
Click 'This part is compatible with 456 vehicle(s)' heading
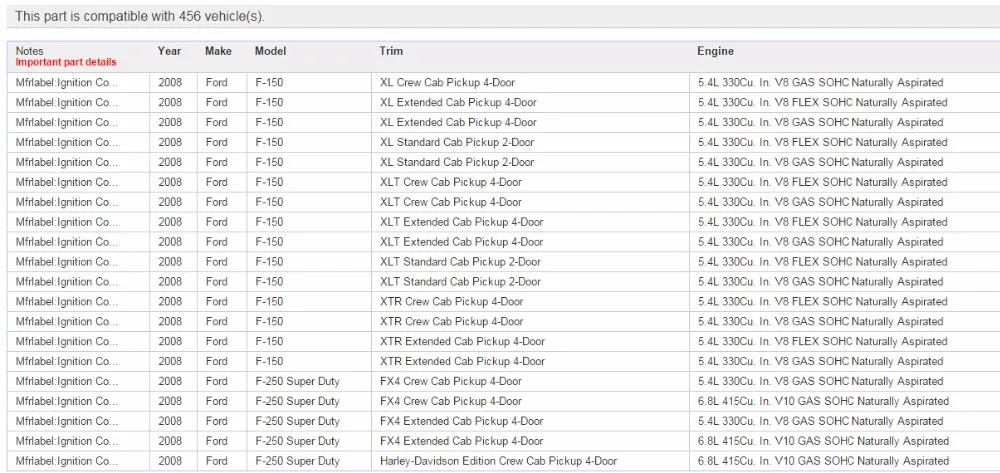pos(140,17)
